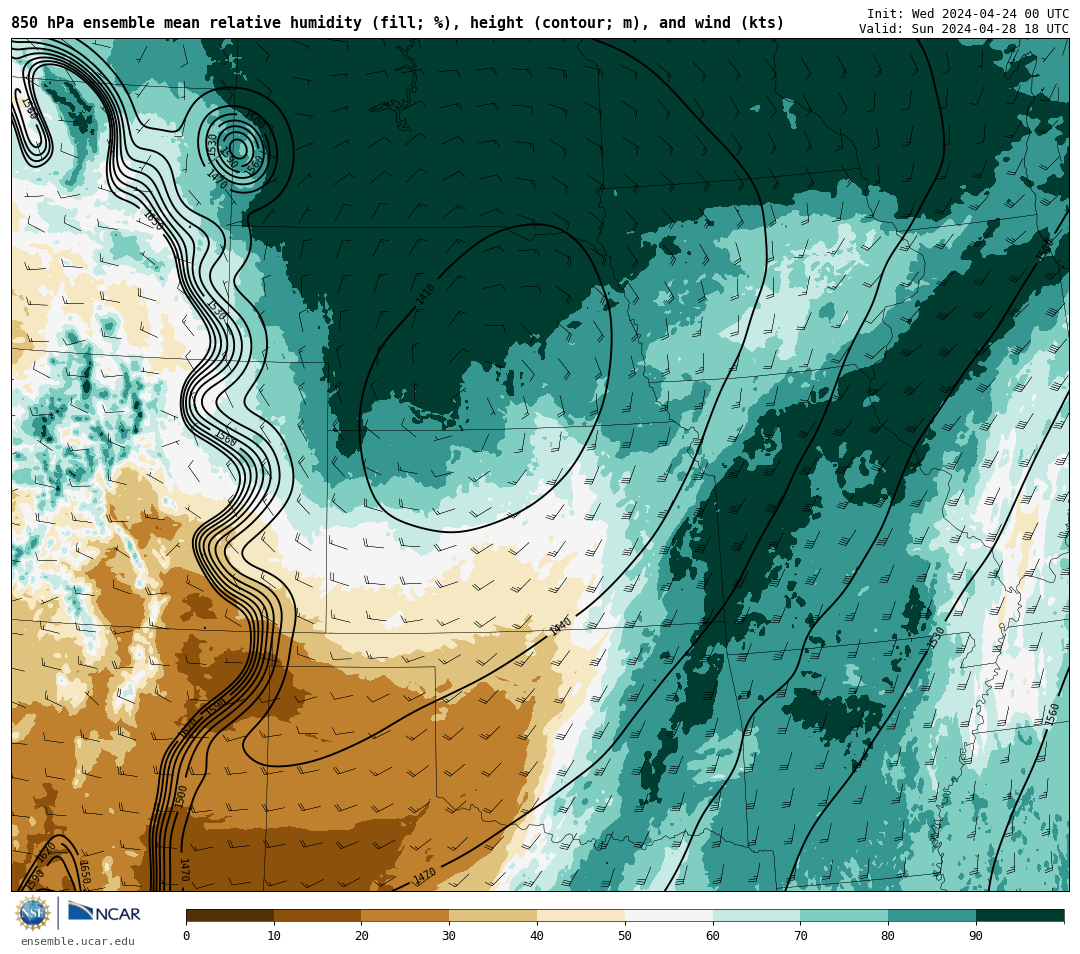Click the colorbar tick label 40
1080x954 pixels.
point(537,935)
